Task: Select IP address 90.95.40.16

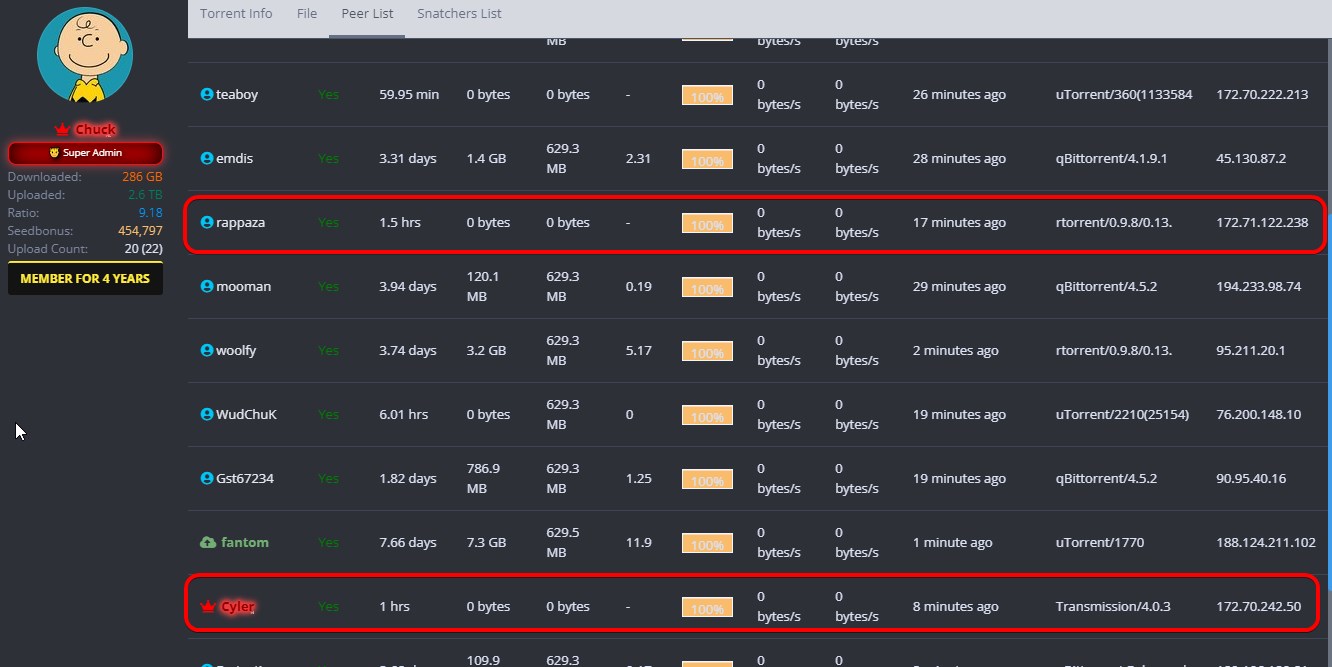Action: click(1251, 478)
